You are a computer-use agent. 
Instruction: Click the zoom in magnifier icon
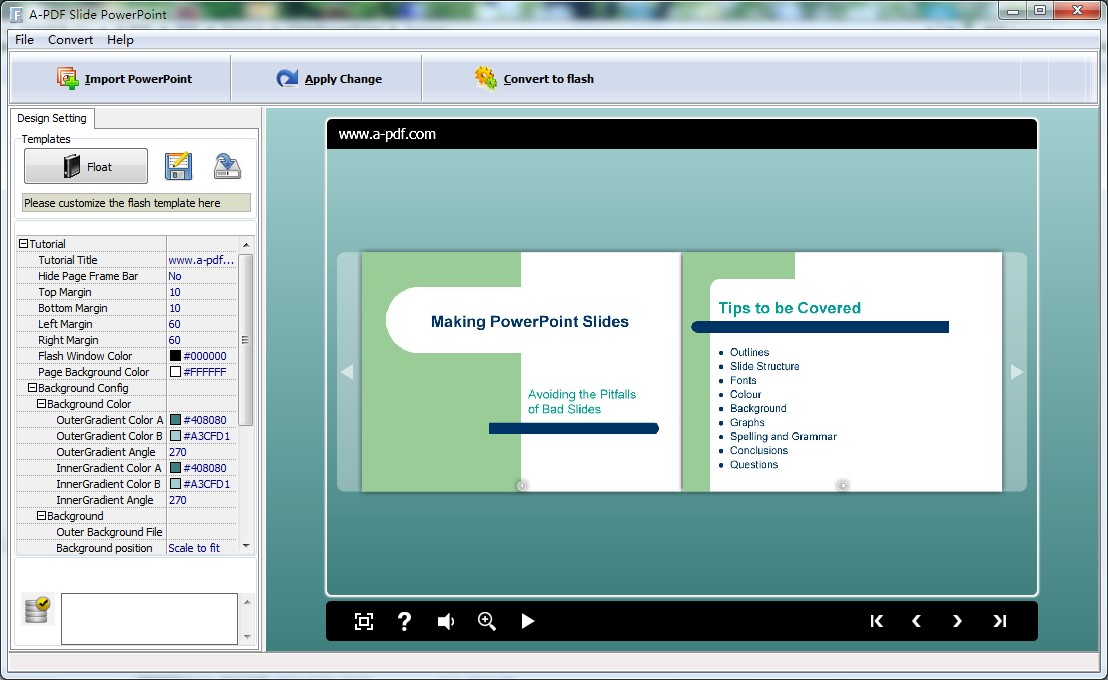(486, 621)
